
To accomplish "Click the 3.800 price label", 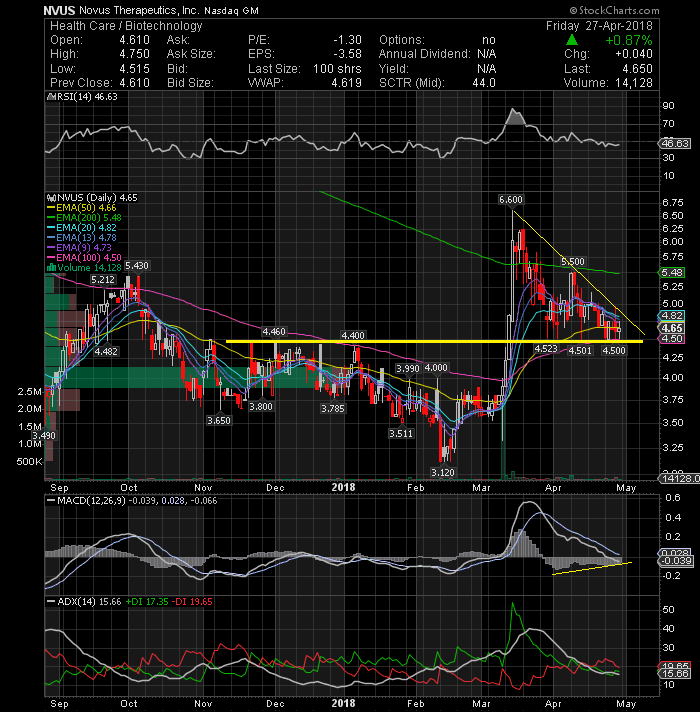I will [261, 406].
